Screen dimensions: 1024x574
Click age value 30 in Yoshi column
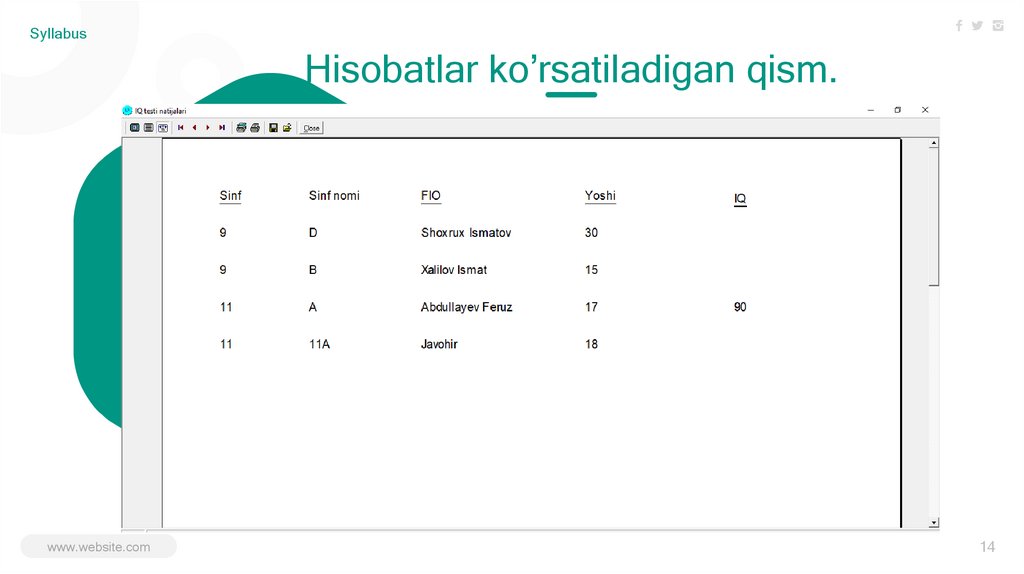[x=592, y=233]
